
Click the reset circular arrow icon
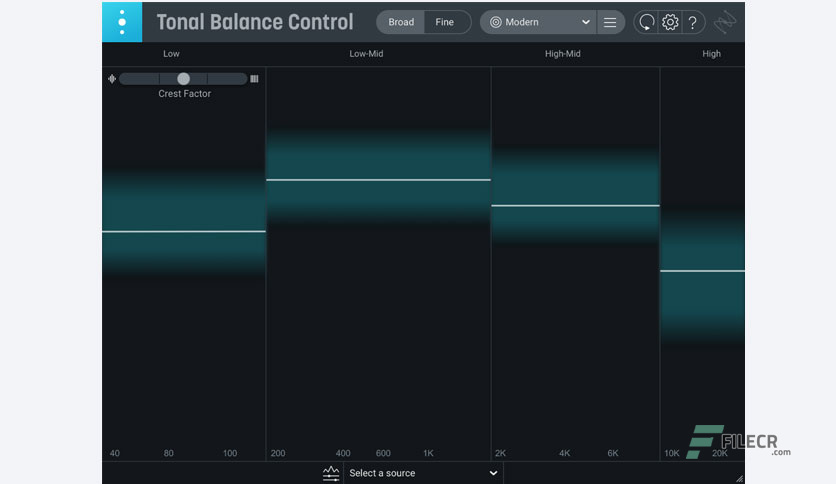tap(647, 22)
